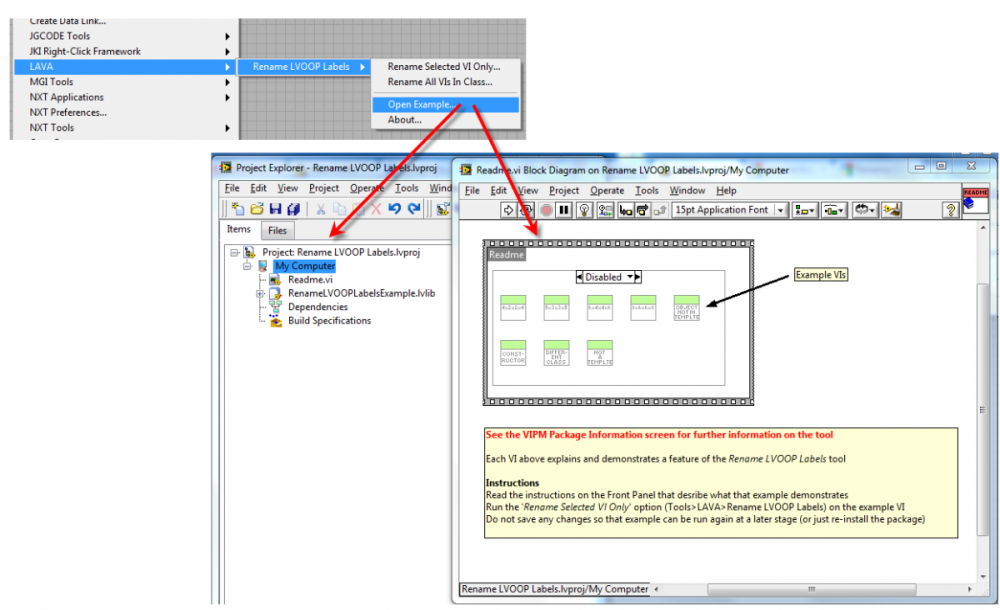
Task: Click the Delete red X icon in Project Explorer
Action: pyautogui.click(x=376, y=209)
